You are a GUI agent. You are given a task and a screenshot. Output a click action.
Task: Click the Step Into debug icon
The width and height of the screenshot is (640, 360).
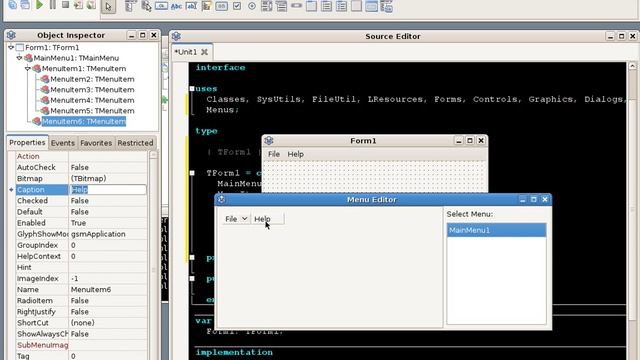[78, 5]
